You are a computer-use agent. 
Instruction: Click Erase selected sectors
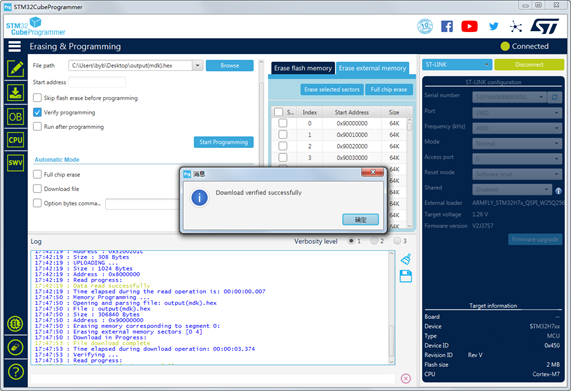tap(332, 90)
